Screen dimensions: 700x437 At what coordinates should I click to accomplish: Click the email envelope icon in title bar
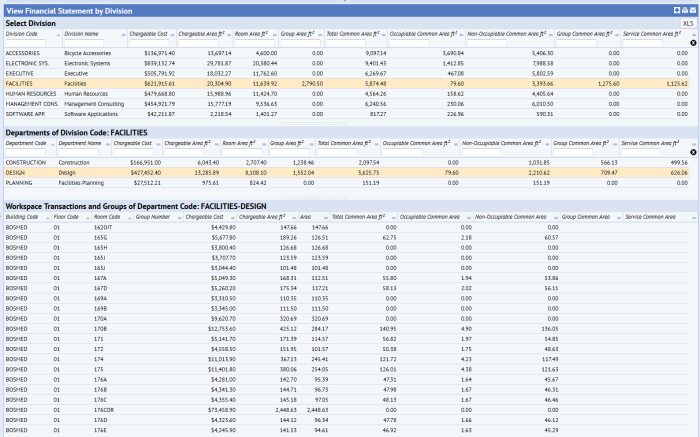pos(692,9)
